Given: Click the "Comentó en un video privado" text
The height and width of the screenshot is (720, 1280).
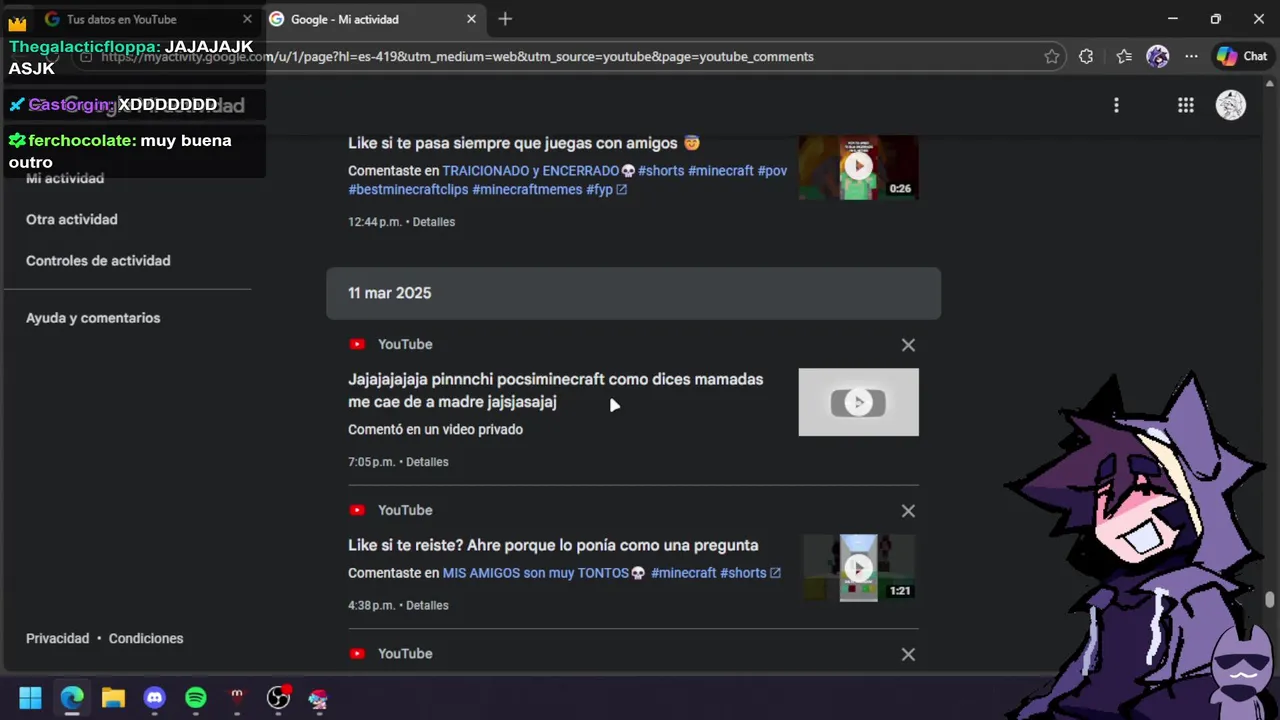Looking at the screenshot, I should tap(435, 429).
